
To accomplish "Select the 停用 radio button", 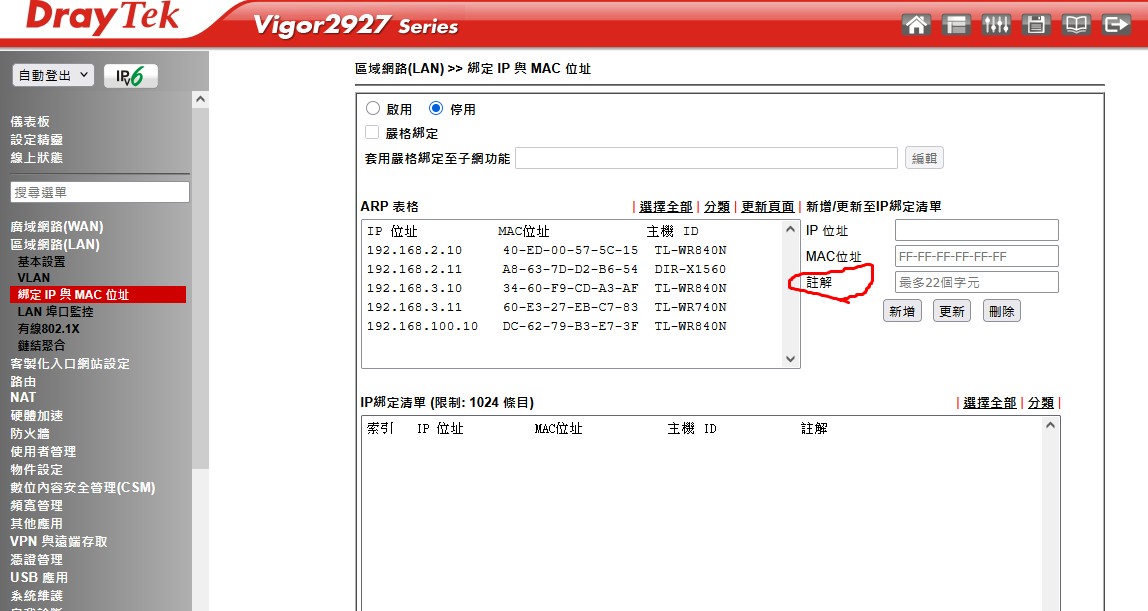I will tap(435, 109).
